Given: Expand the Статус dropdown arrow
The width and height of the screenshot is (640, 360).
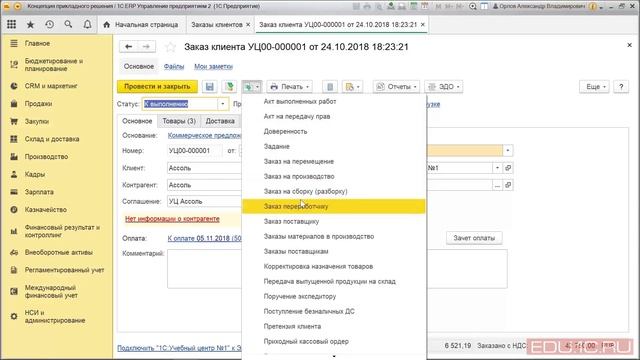Looking at the screenshot, I should click(223, 104).
